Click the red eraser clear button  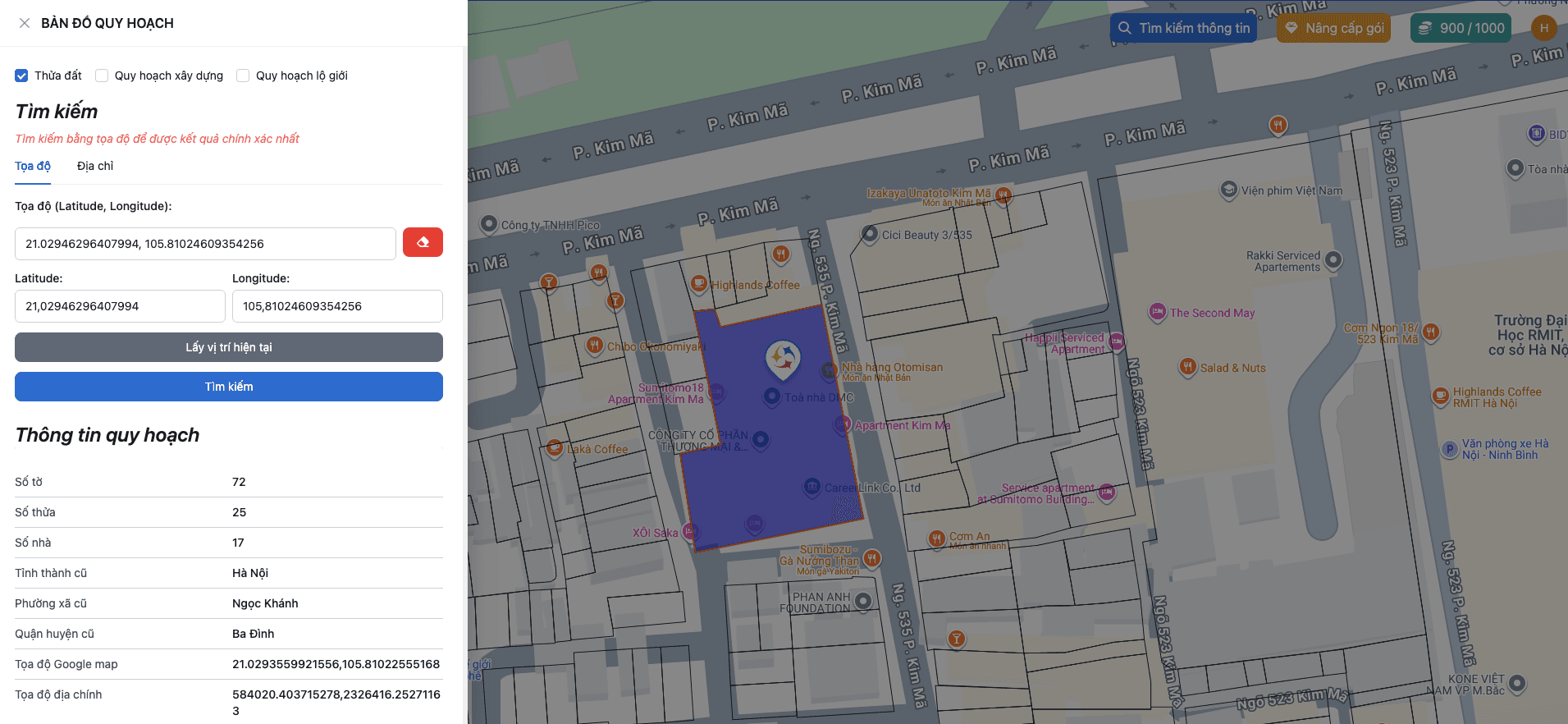[x=423, y=242]
